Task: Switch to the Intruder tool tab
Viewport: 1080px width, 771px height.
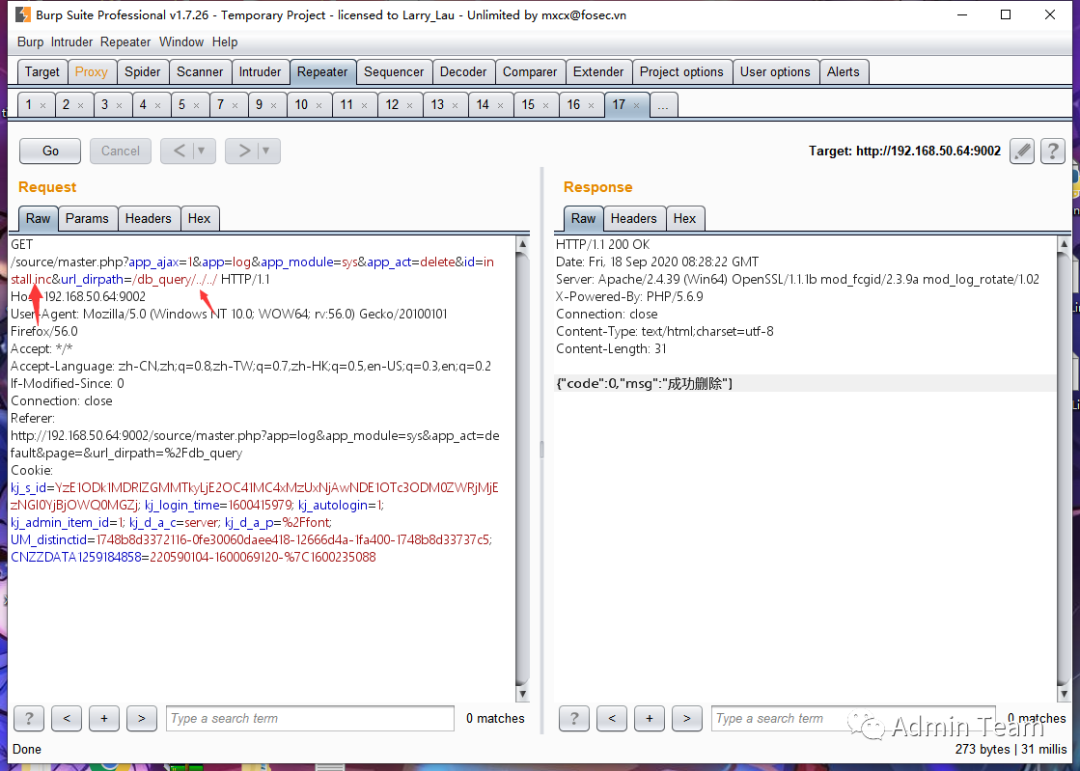Action: pos(260,72)
